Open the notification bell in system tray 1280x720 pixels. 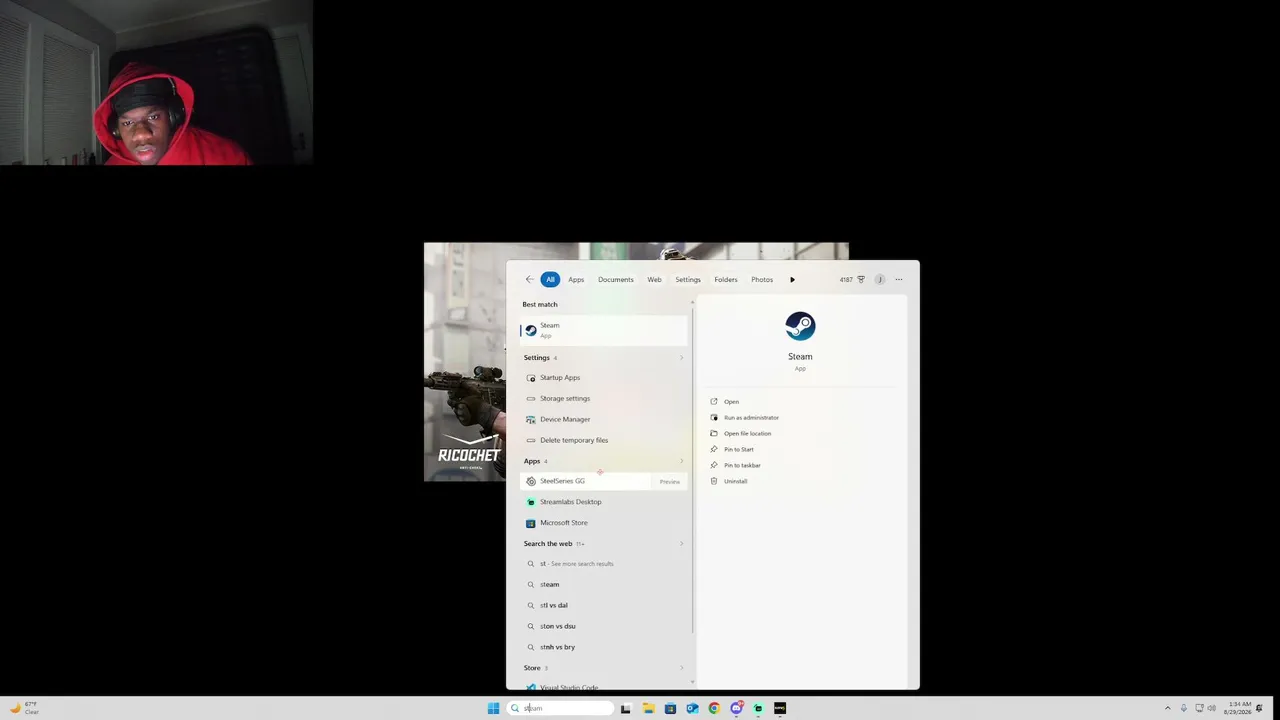coord(1259,709)
